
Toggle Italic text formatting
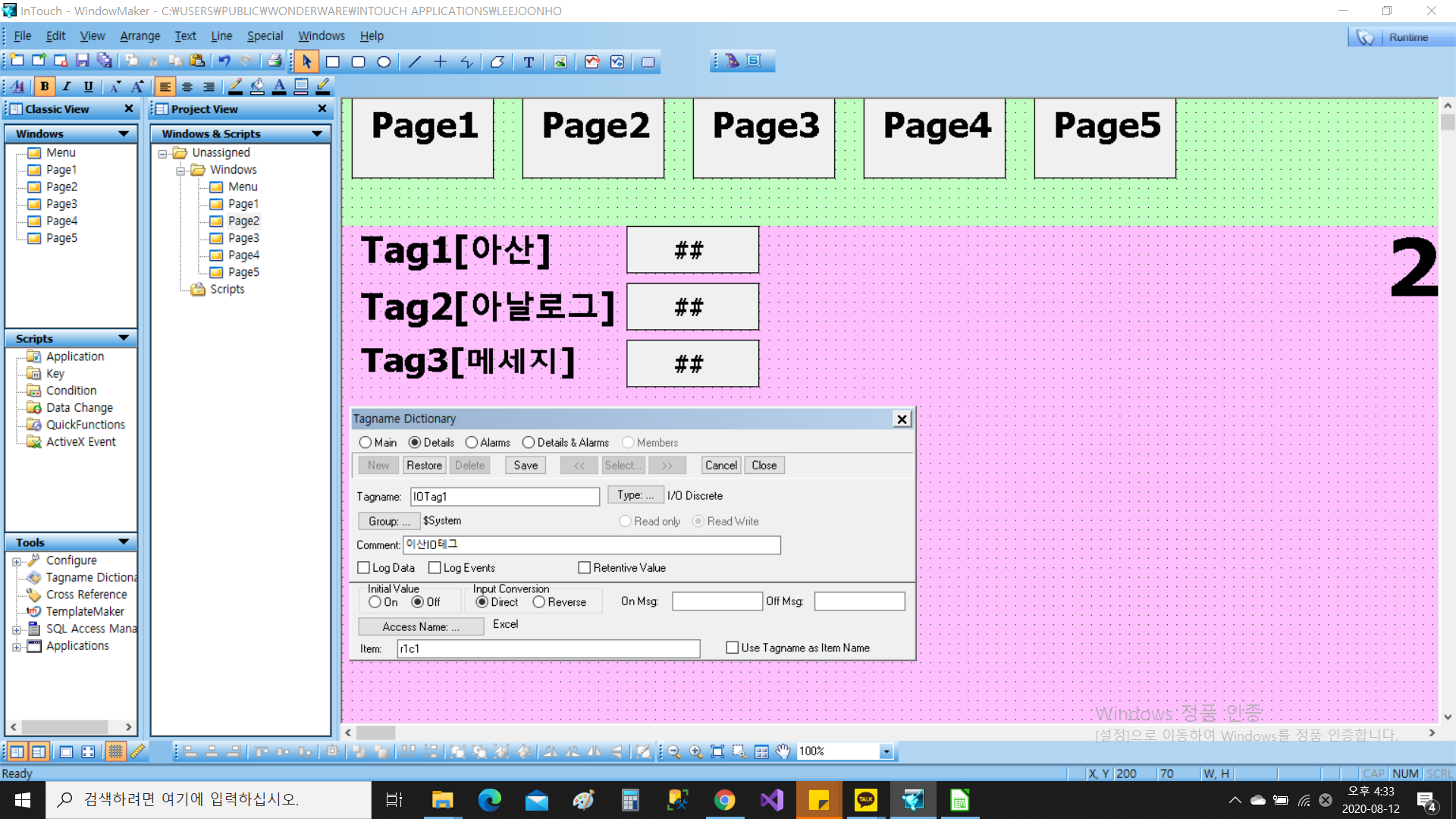tap(67, 86)
